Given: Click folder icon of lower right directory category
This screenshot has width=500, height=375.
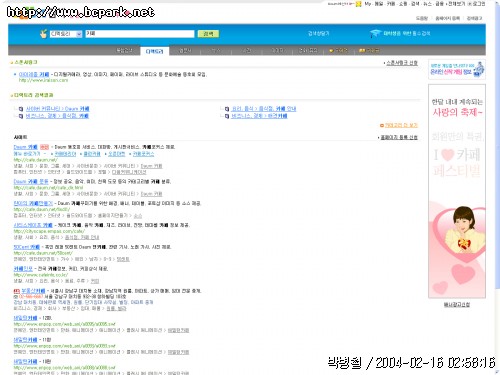Looking at the screenshot, I should tap(227, 116).
